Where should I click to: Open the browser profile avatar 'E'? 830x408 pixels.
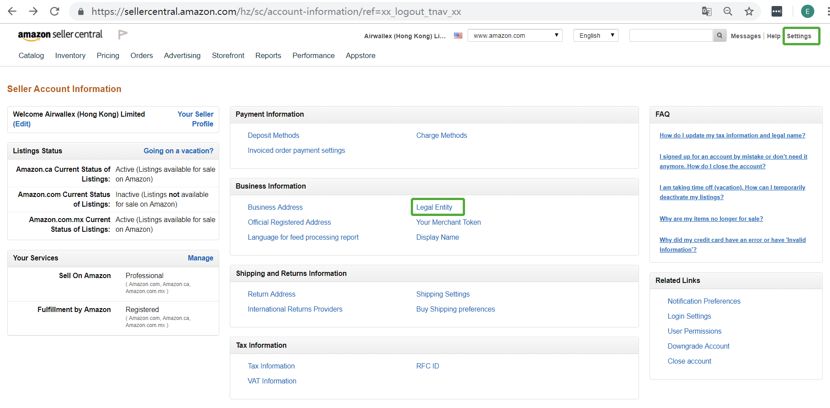(x=807, y=11)
